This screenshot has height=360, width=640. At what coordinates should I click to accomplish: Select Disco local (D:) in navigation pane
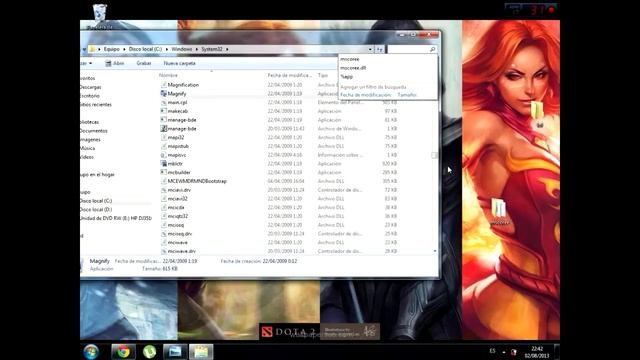[x=96, y=209]
